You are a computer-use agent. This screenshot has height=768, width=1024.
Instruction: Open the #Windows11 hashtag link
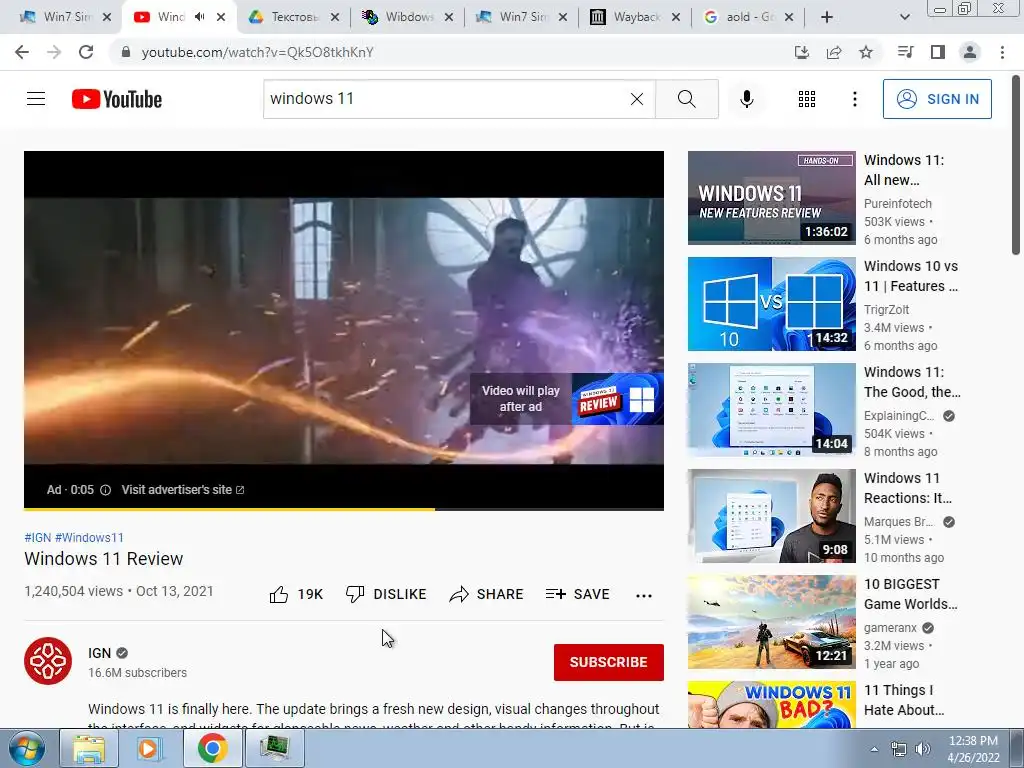89,537
